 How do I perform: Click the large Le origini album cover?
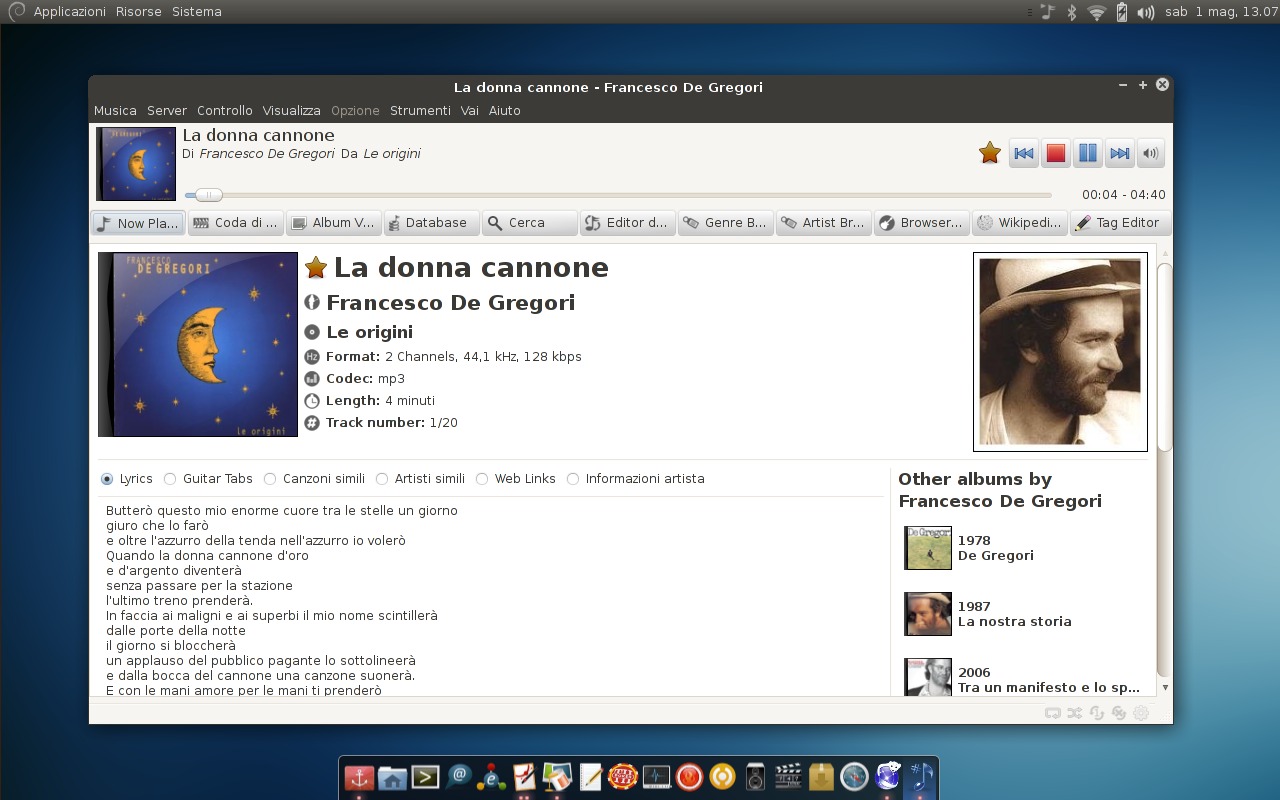coord(198,344)
